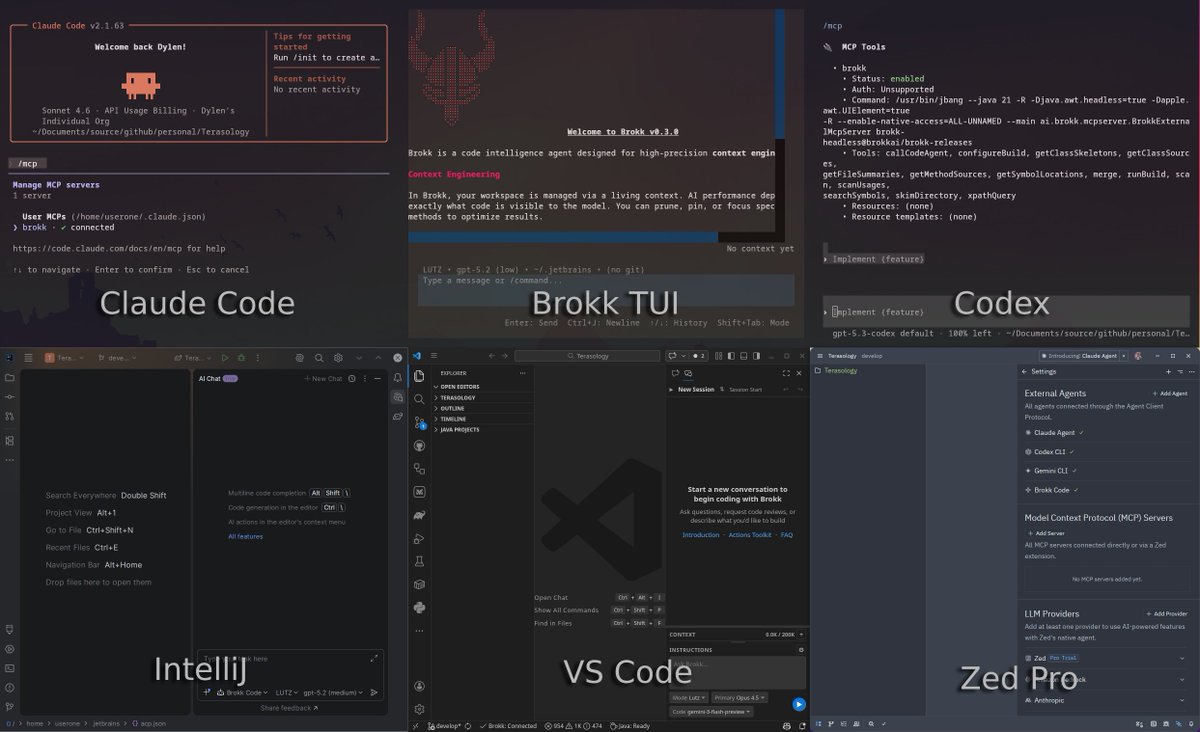This screenshot has width=1200, height=732.
Task: Show AI Chat history clock icon
Action: click(351, 378)
